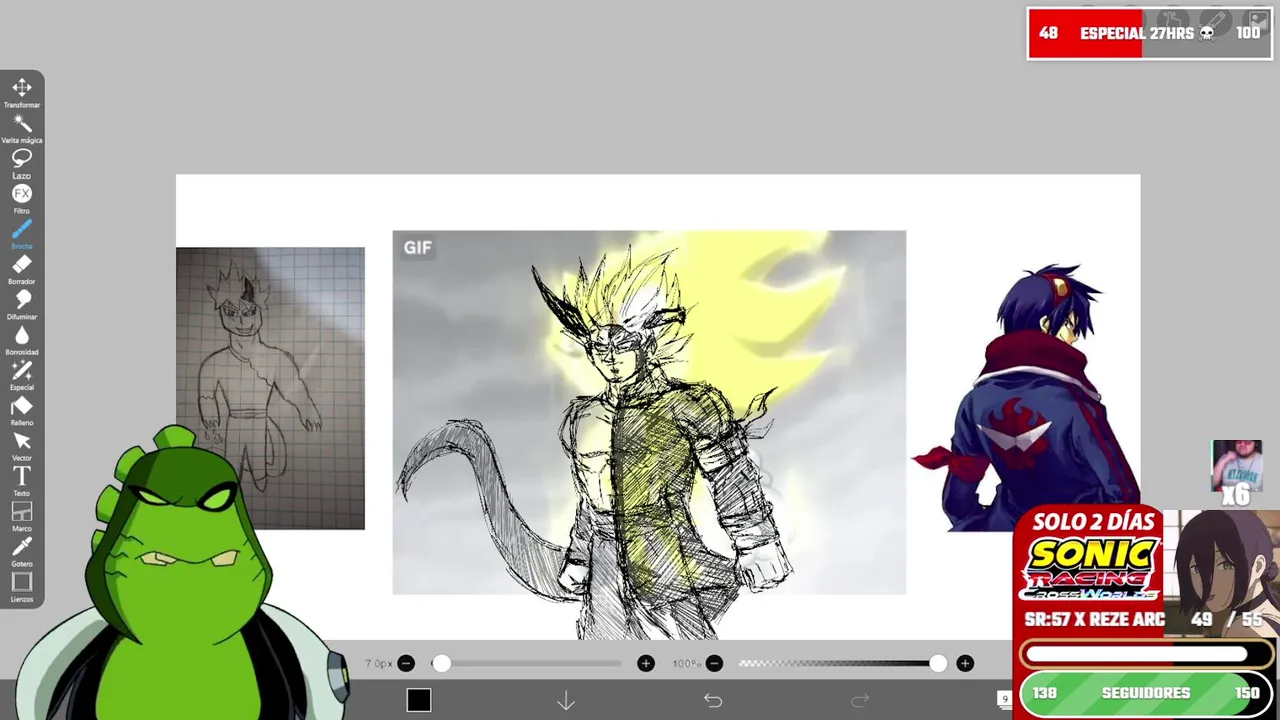Click the 'SR:57 X REZE ARC' text
Image resolution: width=1280 pixels, height=720 pixels.
pyautogui.click(x=1094, y=619)
